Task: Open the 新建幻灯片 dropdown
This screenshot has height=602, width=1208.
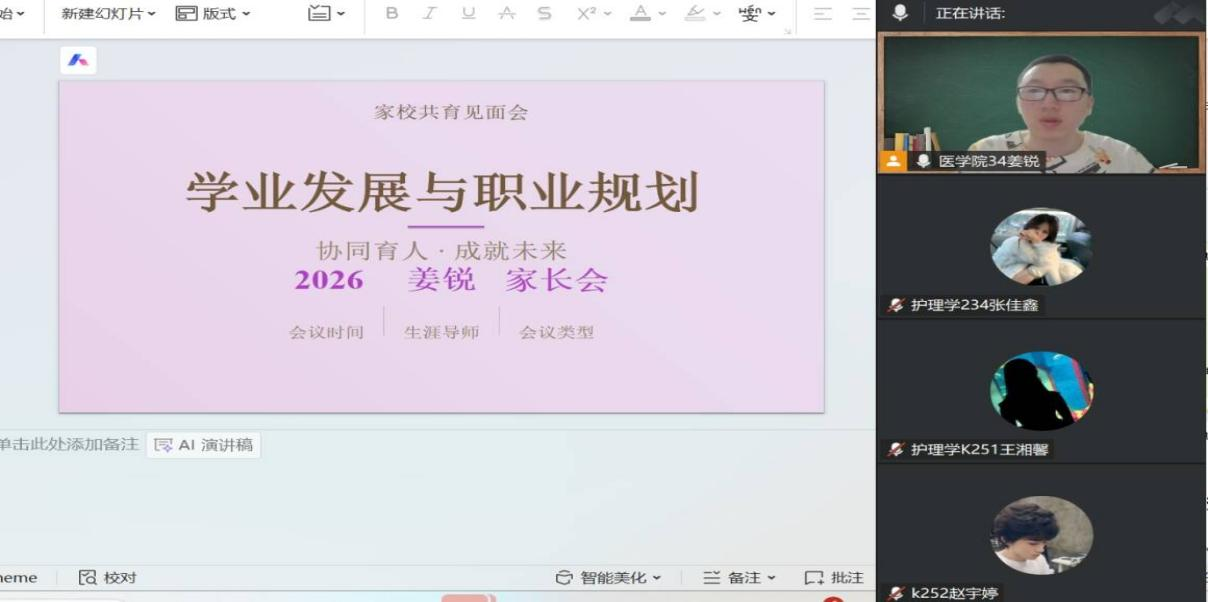Action: coord(108,14)
